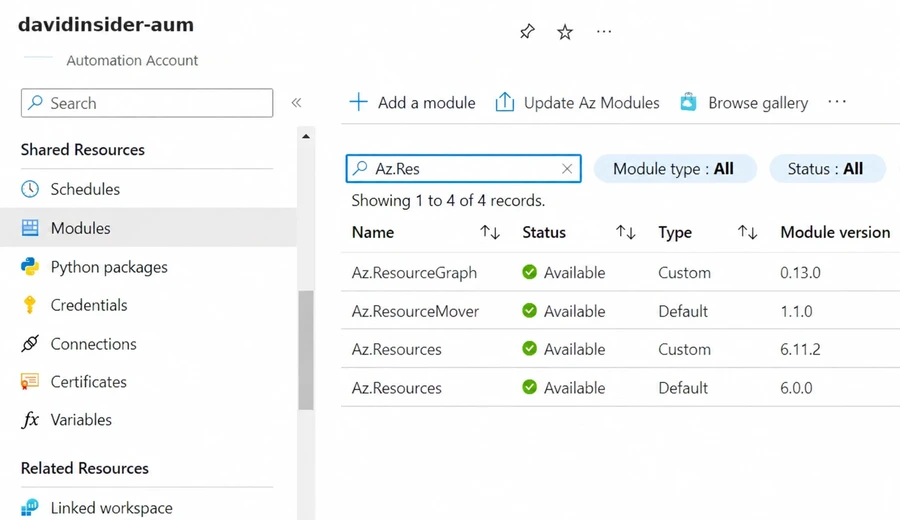Click the Python packages icon
The width and height of the screenshot is (900, 520).
pos(30,267)
